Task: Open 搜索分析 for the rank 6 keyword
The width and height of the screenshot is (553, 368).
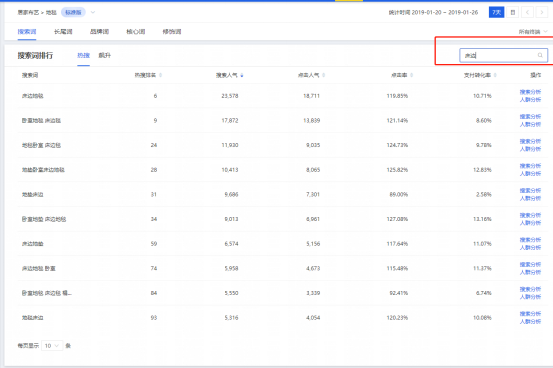Action: (x=530, y=92)
